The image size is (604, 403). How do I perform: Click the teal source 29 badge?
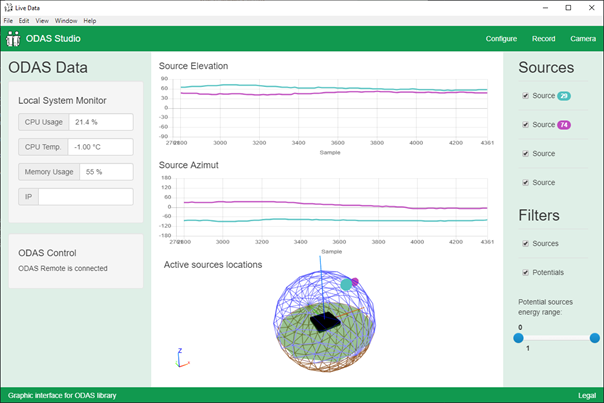564,96
